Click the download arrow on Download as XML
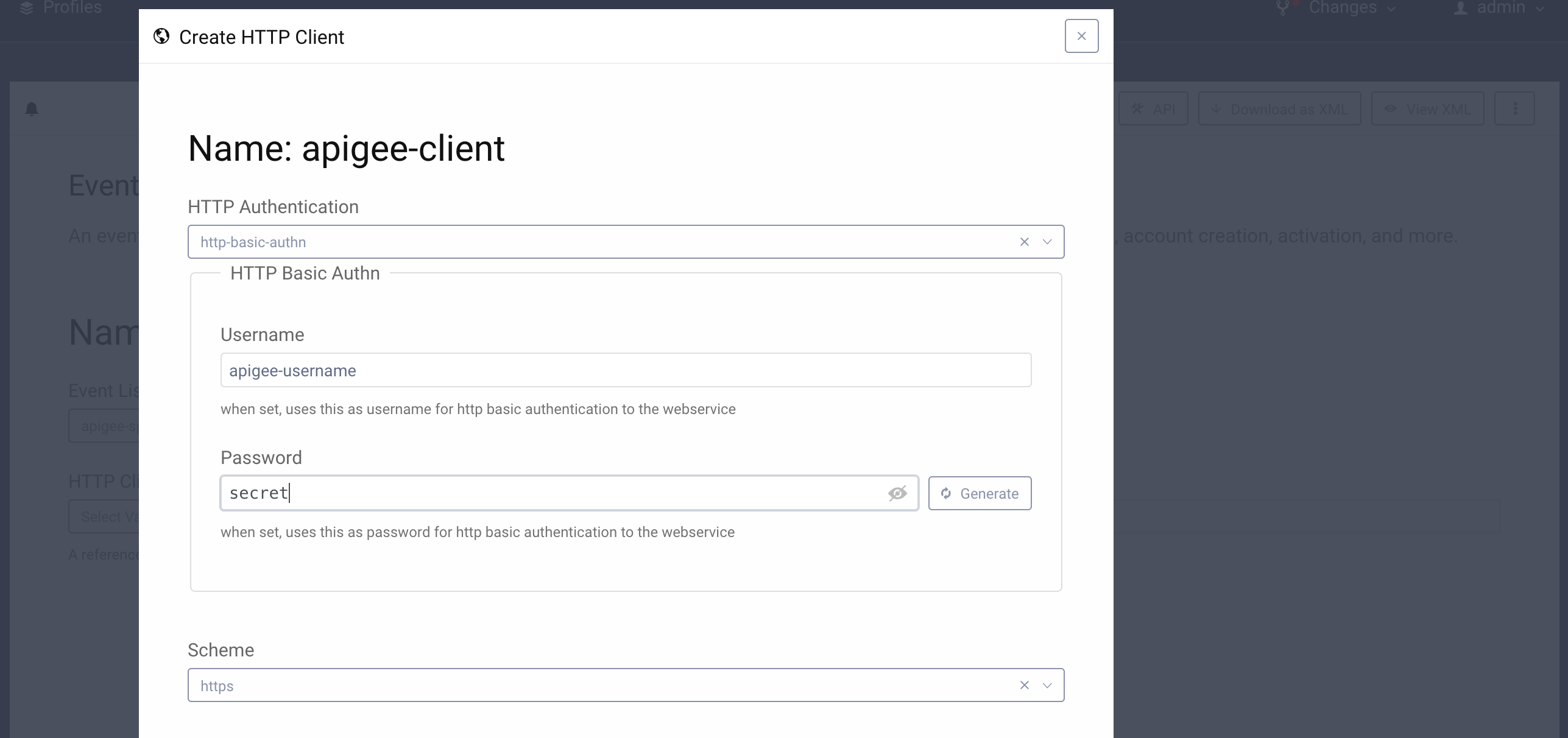The width and height of the screenshot is (1568, 738). coord(1216,108)
